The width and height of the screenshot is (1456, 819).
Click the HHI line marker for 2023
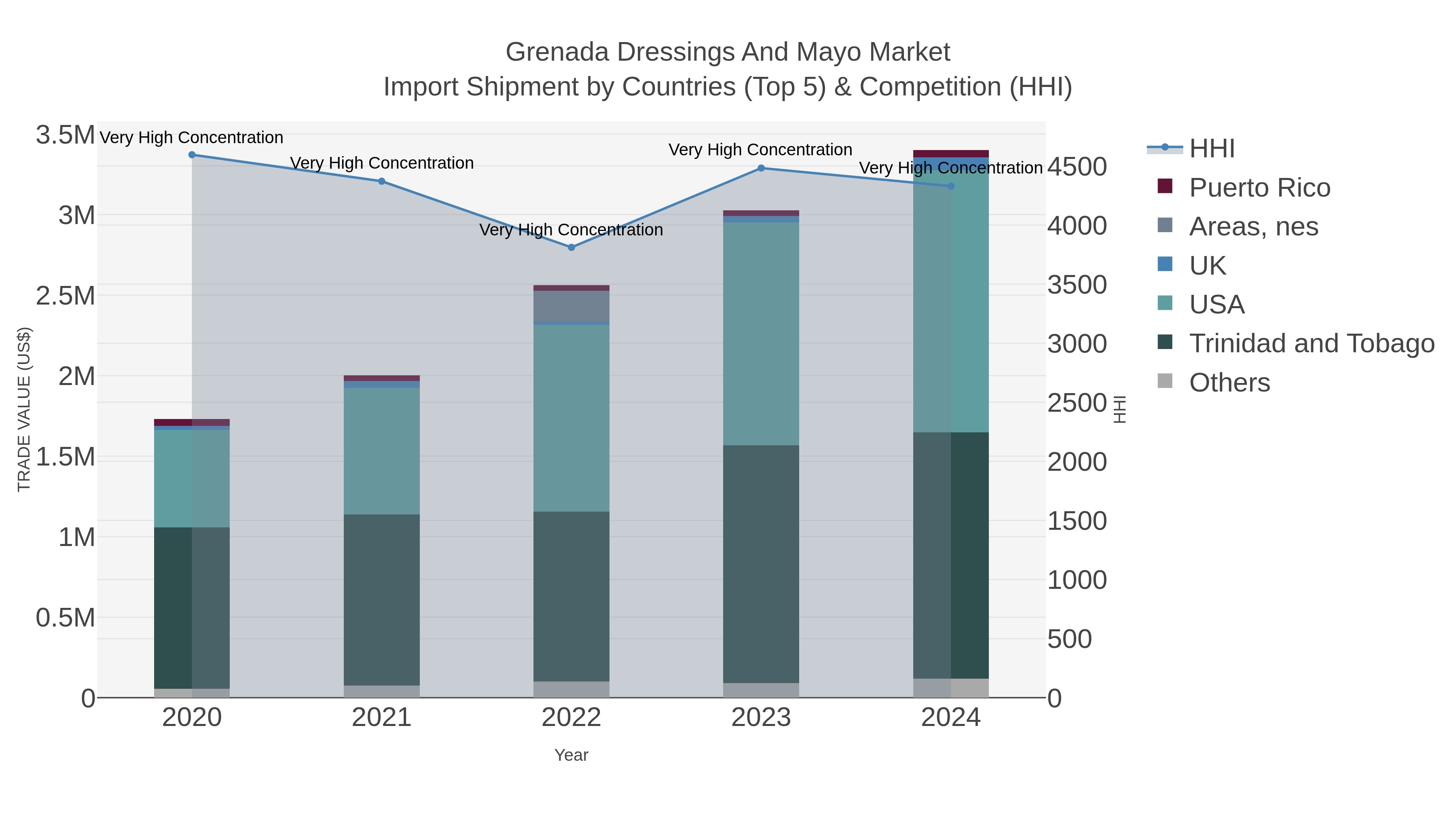[x=761, y=168]
